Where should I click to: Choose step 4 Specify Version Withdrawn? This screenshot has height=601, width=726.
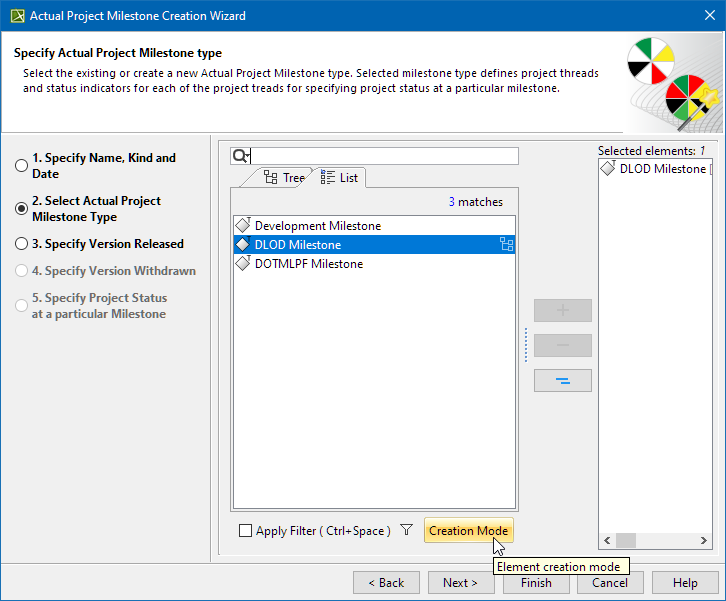pos(21,270)
